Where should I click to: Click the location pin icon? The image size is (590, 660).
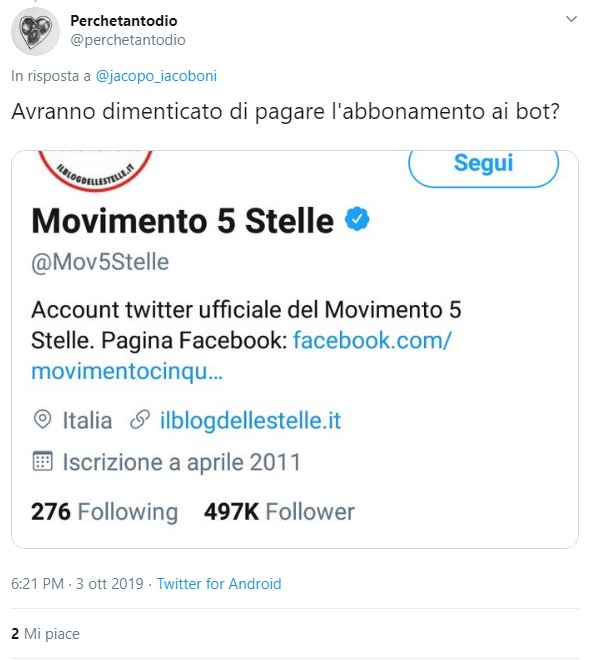42,420
